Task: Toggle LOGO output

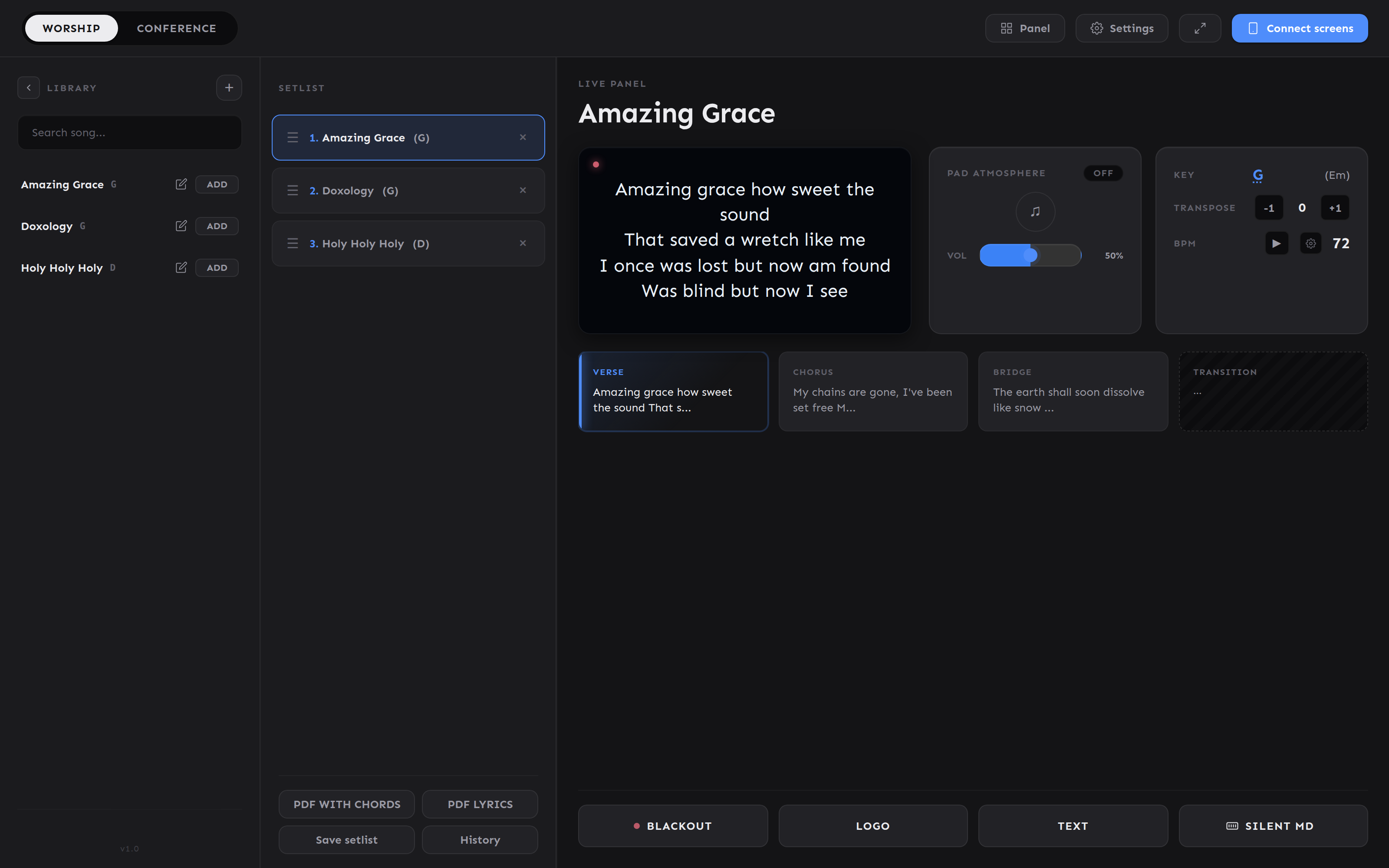Action: click(873, 826)
